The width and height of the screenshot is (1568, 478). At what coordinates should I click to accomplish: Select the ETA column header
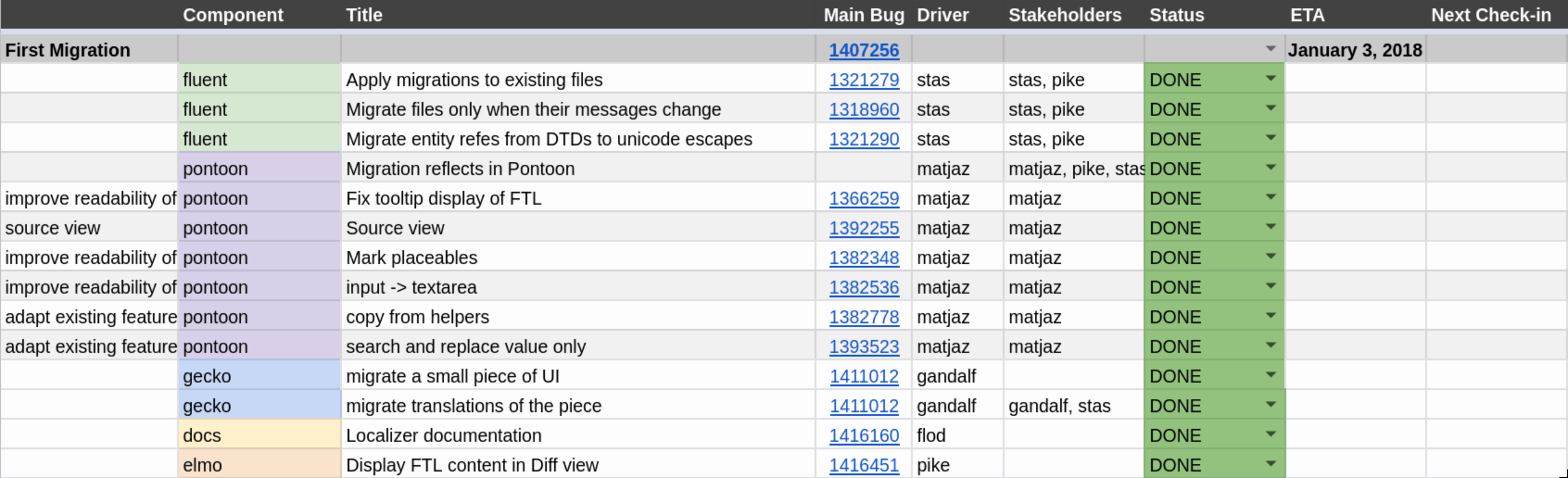pyautogui.click(x=1355, y=15)
